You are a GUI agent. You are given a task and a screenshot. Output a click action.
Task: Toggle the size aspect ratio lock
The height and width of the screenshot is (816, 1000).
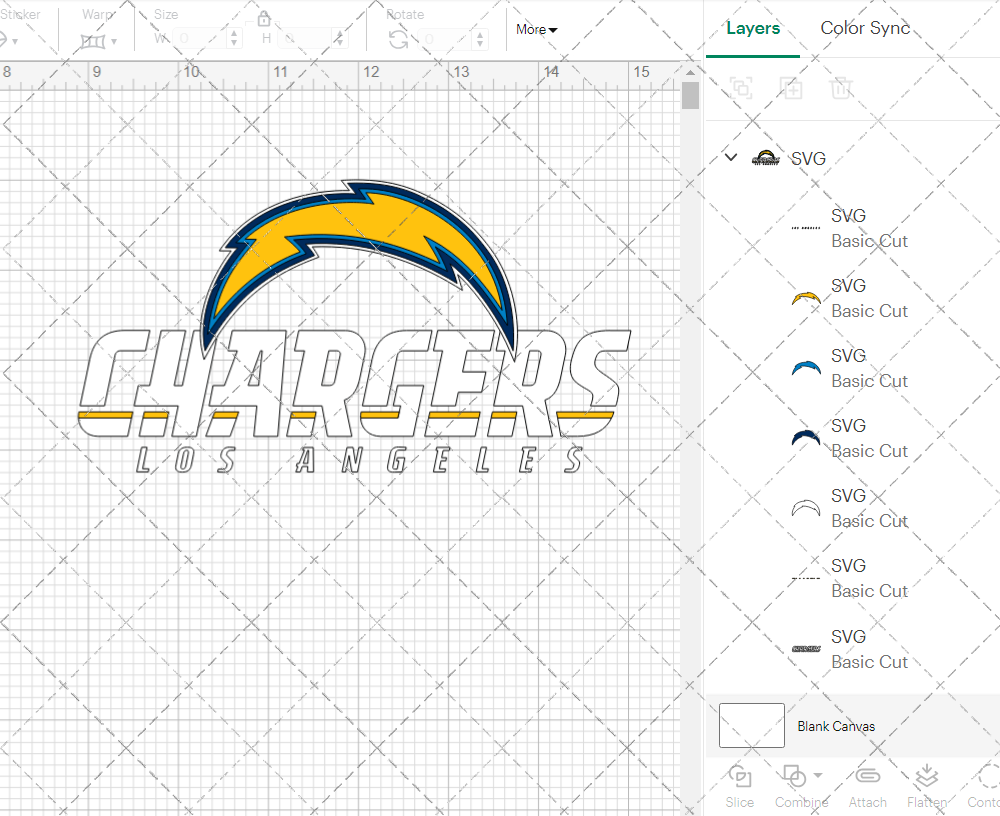(x=264, y=19)
